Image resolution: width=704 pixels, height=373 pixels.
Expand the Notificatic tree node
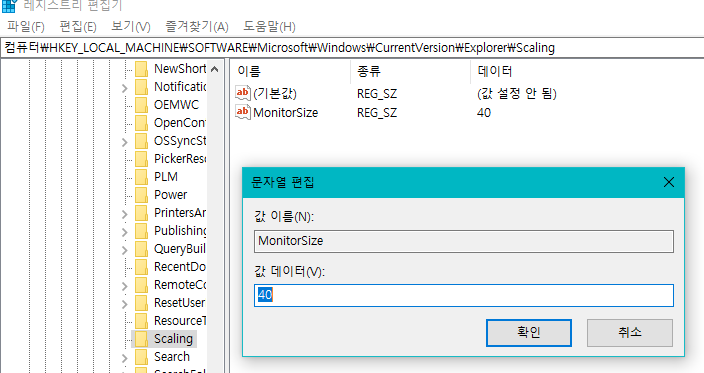tap(125, 88)
